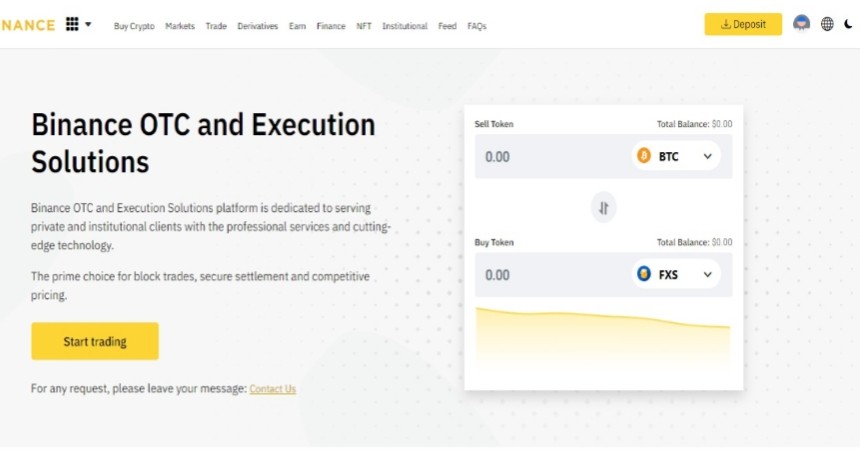Open the Buy Crypto menu
Screen dimensions: 860x455
tap(134, 26)
